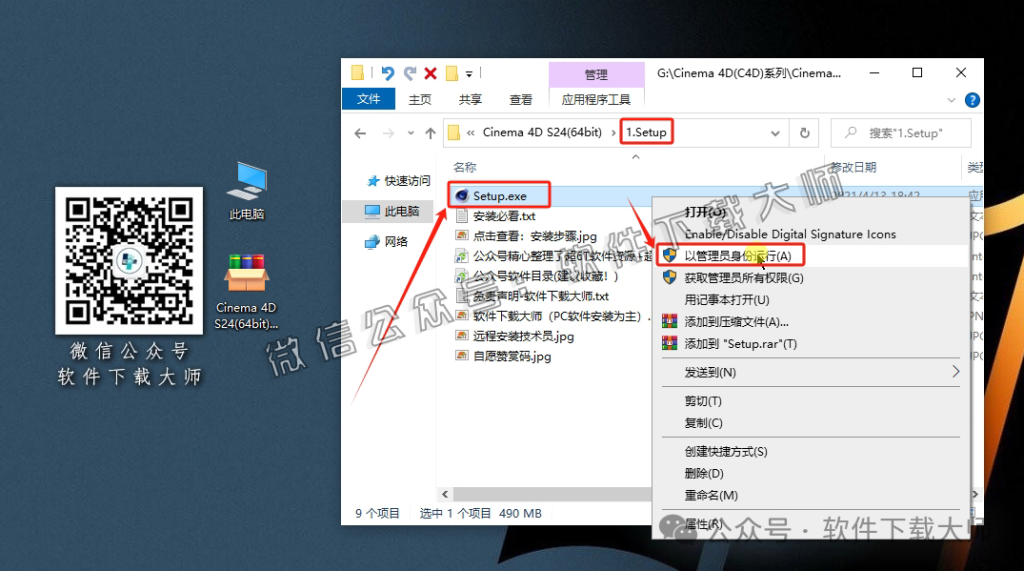
Task: Open the 应用程序工具 ribbon tab
Action: point(596,99)
